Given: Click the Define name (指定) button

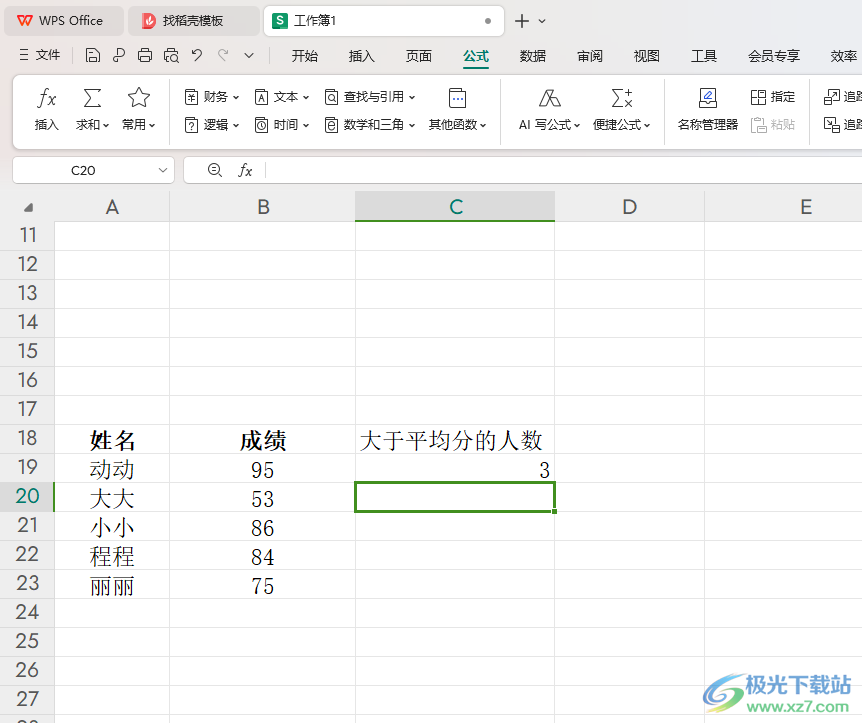Looking at the screenshot, I should [773, 97].
